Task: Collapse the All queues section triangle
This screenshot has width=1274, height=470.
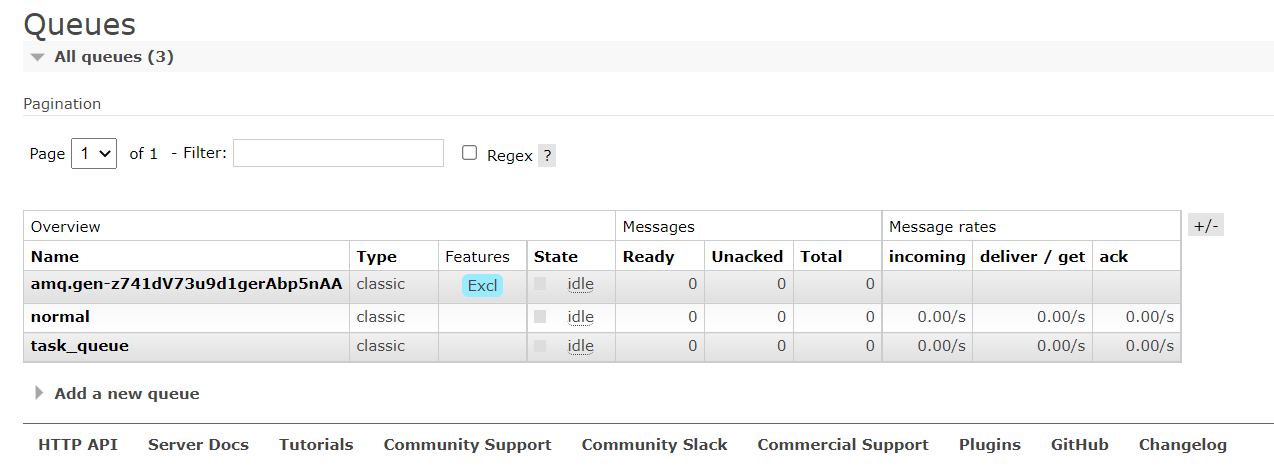Action: pyautogui.click(x=38, y=57)
